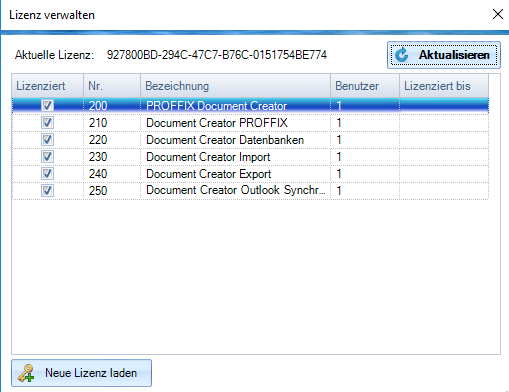Click the number 250 cell
Image resolution: width=509 pixels, height=392 pixels.
(112, 191)
